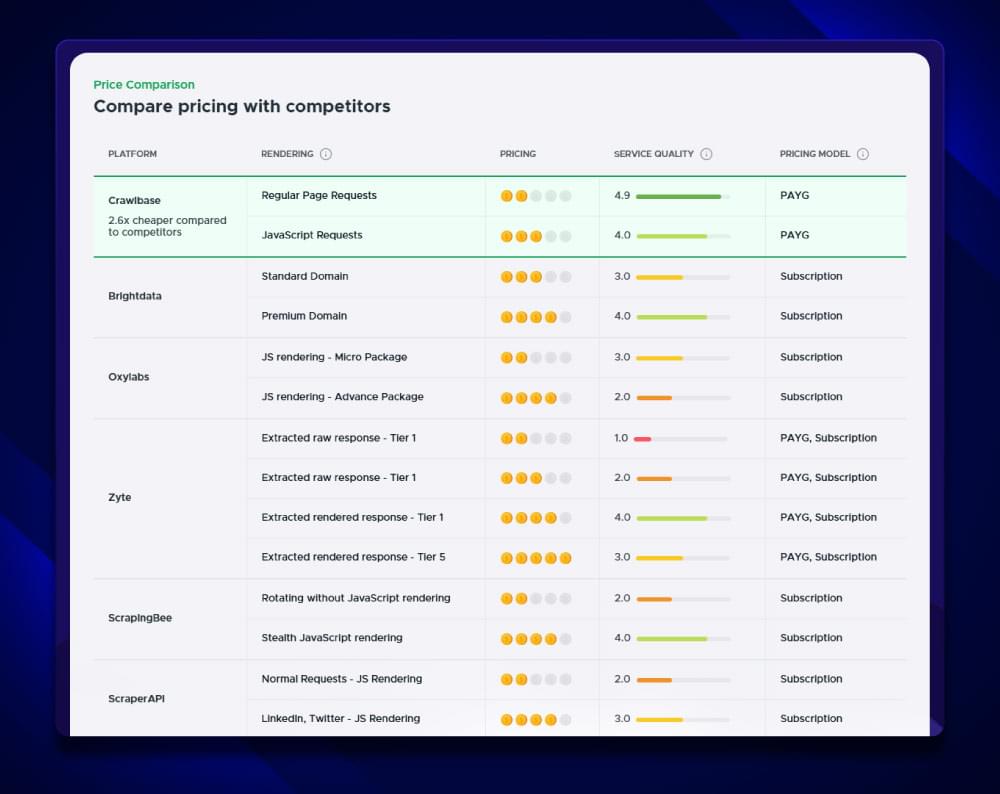This screenshot has width=1000, height=794.
Task: Click the Price Comparison label
Action: click(144, 84)
